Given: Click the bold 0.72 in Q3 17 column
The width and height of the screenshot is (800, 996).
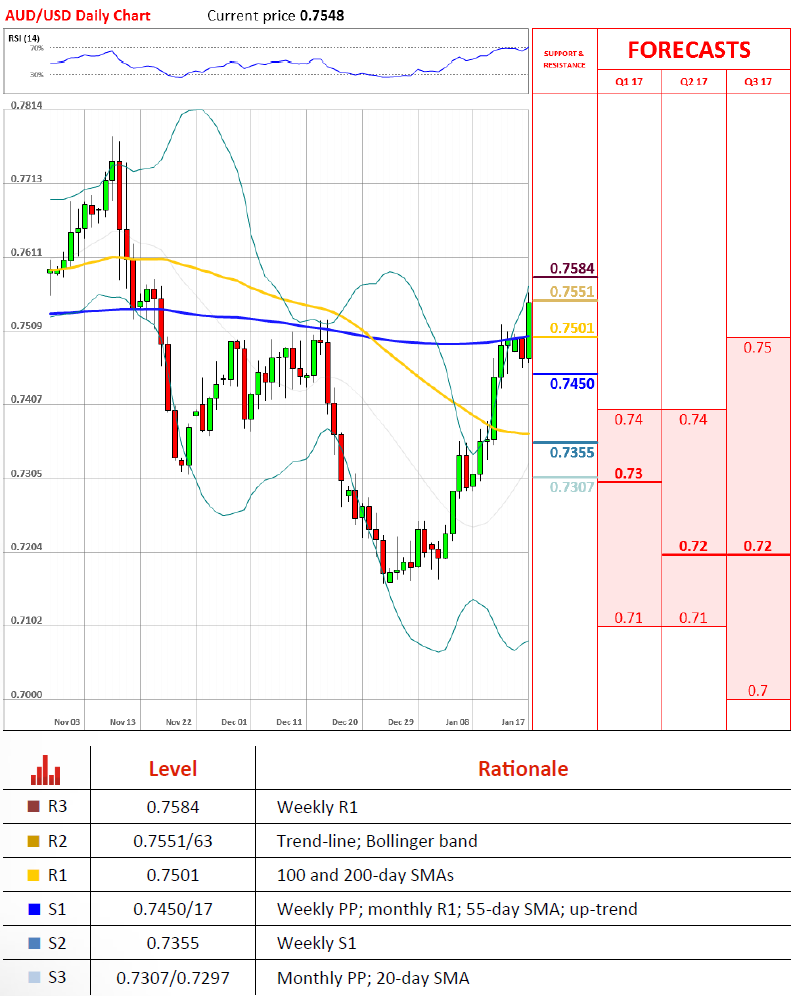Looking at the screenshot, I should pyautogui.click(x=758, y=546).
